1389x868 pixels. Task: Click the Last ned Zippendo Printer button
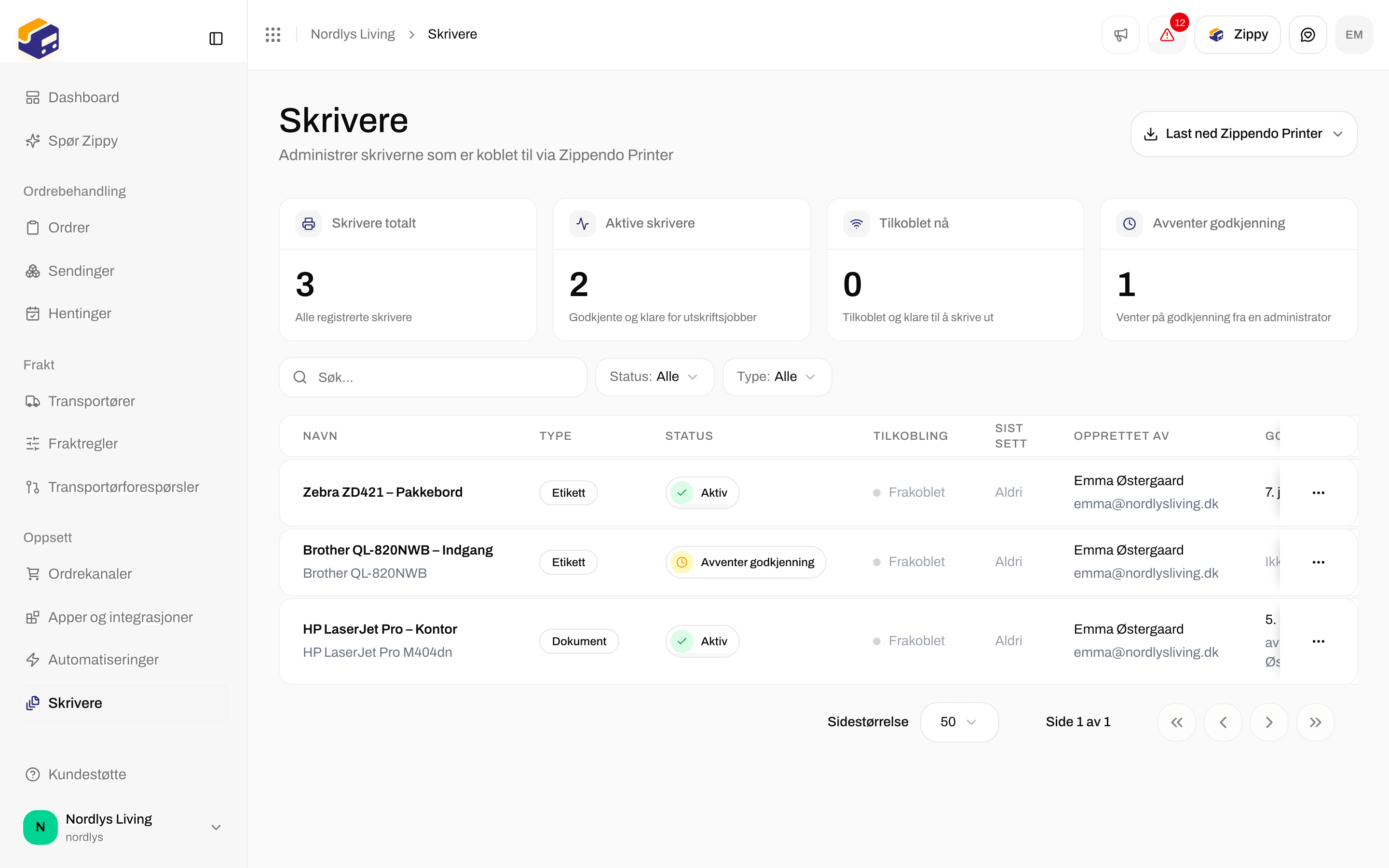point(1244,134)
